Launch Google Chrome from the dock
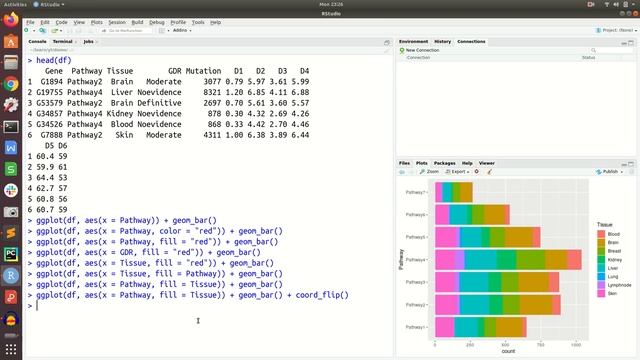The image size is (640, 360). coord(11,84)
